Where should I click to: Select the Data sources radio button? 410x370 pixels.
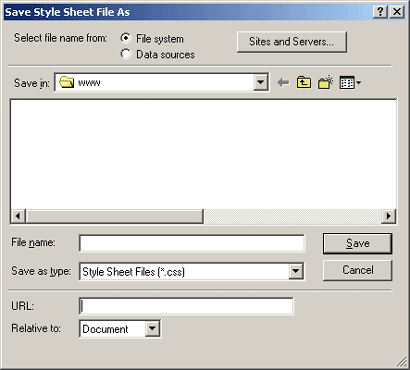point(126,54)
